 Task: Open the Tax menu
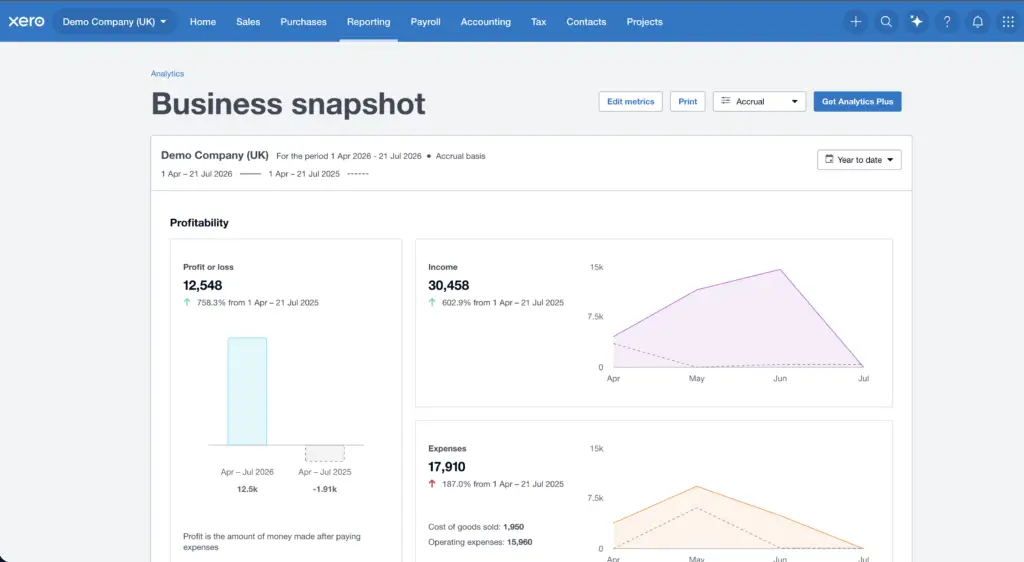tap(538, 22)
